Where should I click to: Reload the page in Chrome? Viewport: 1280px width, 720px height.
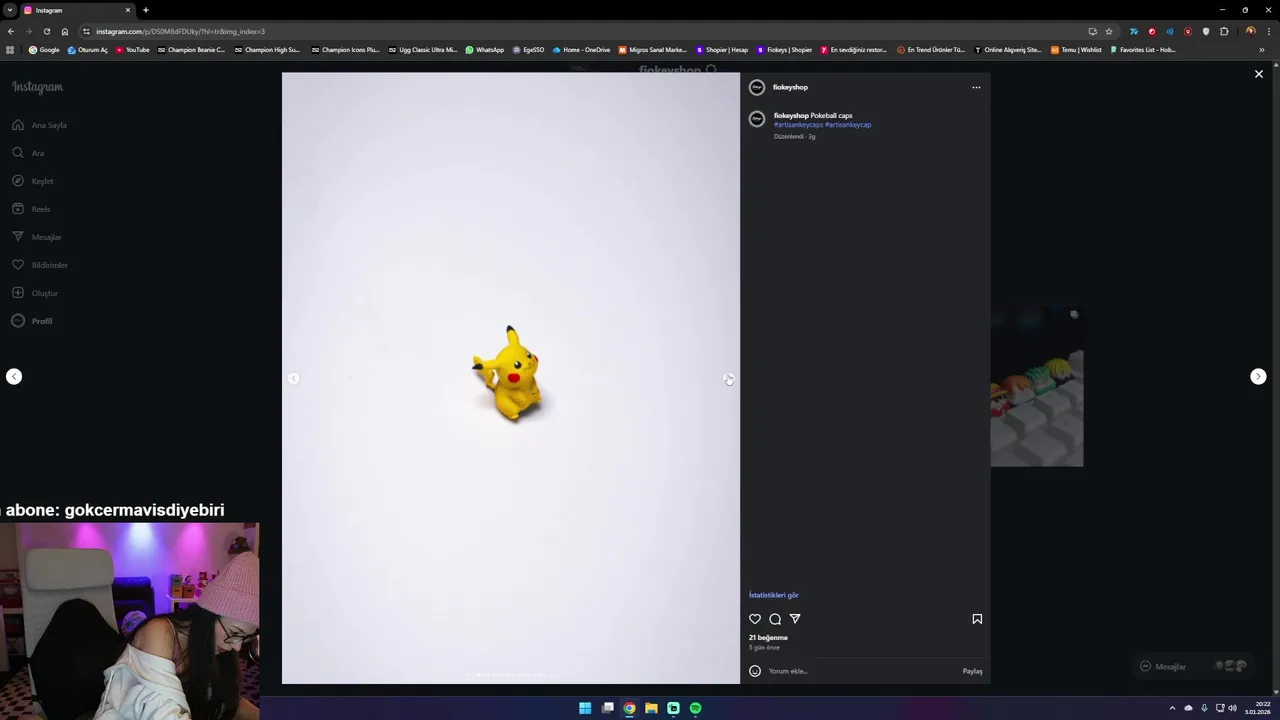point(47,31)
